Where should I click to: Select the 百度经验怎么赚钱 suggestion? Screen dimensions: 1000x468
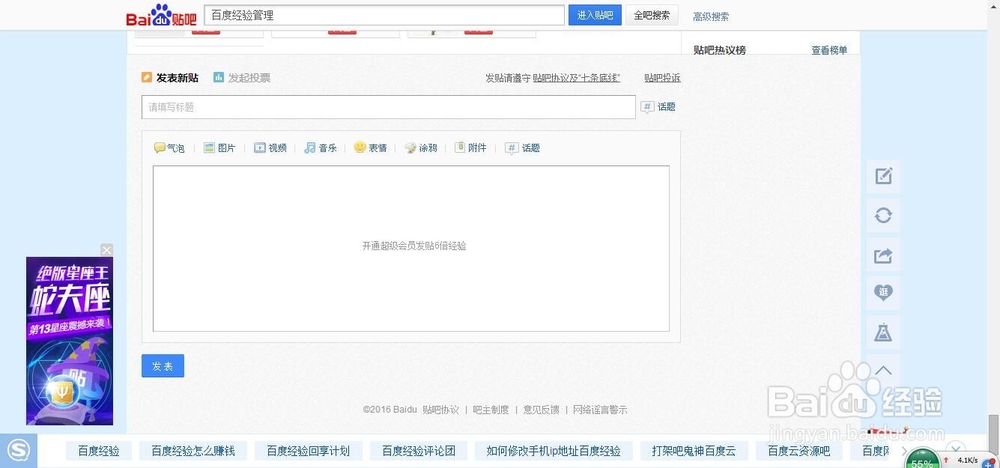[193, 451]
